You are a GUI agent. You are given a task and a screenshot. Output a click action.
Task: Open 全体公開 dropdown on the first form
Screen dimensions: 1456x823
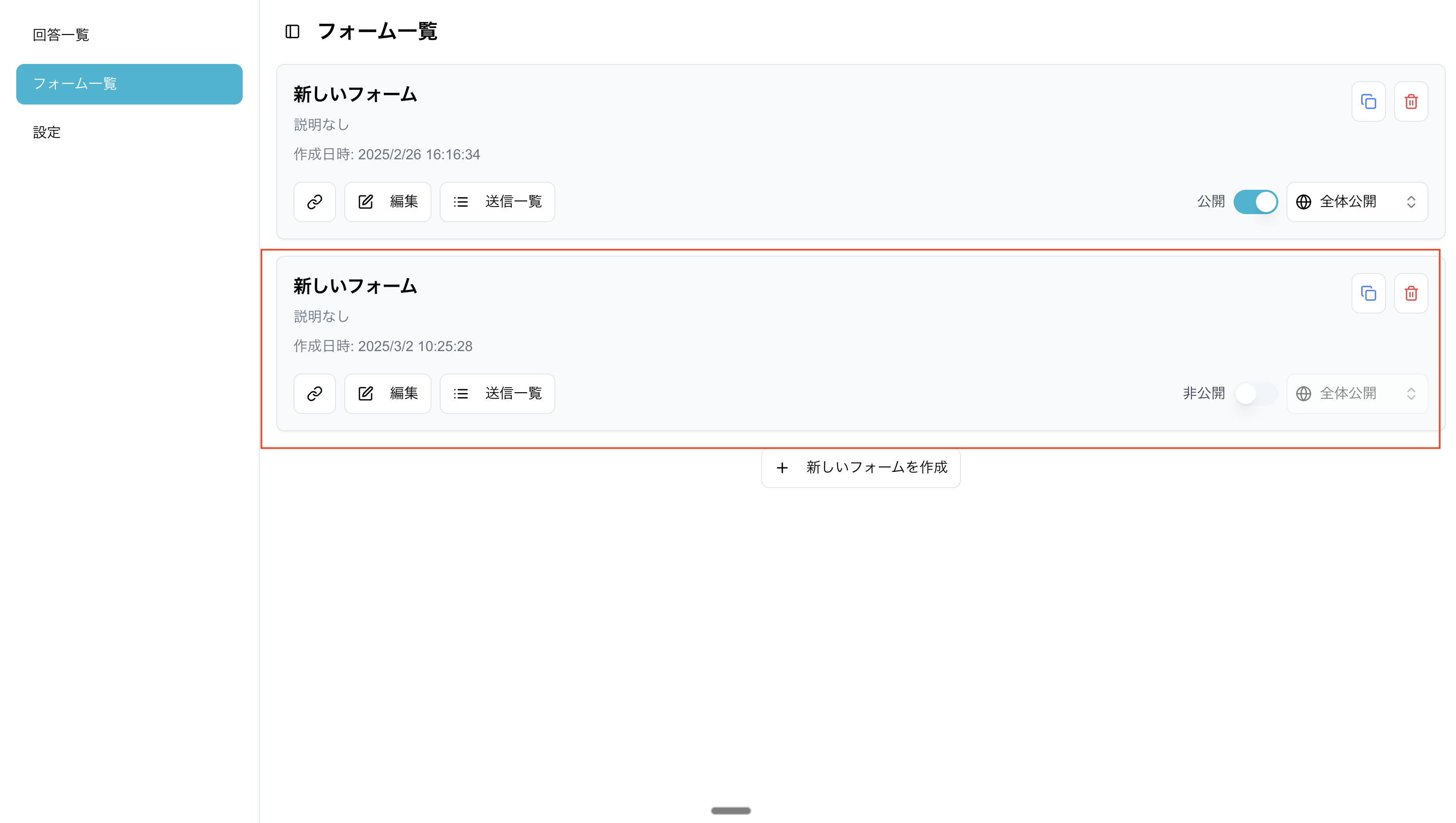coord(1356,202)
